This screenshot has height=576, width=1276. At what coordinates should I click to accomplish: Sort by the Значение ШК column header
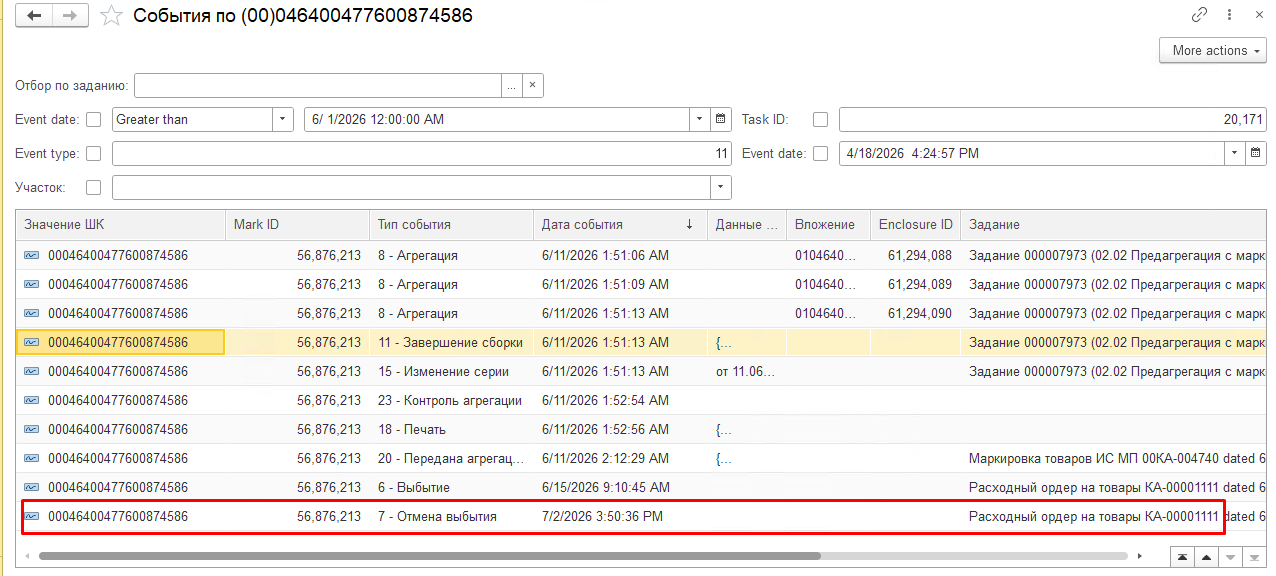coord(120,225)
